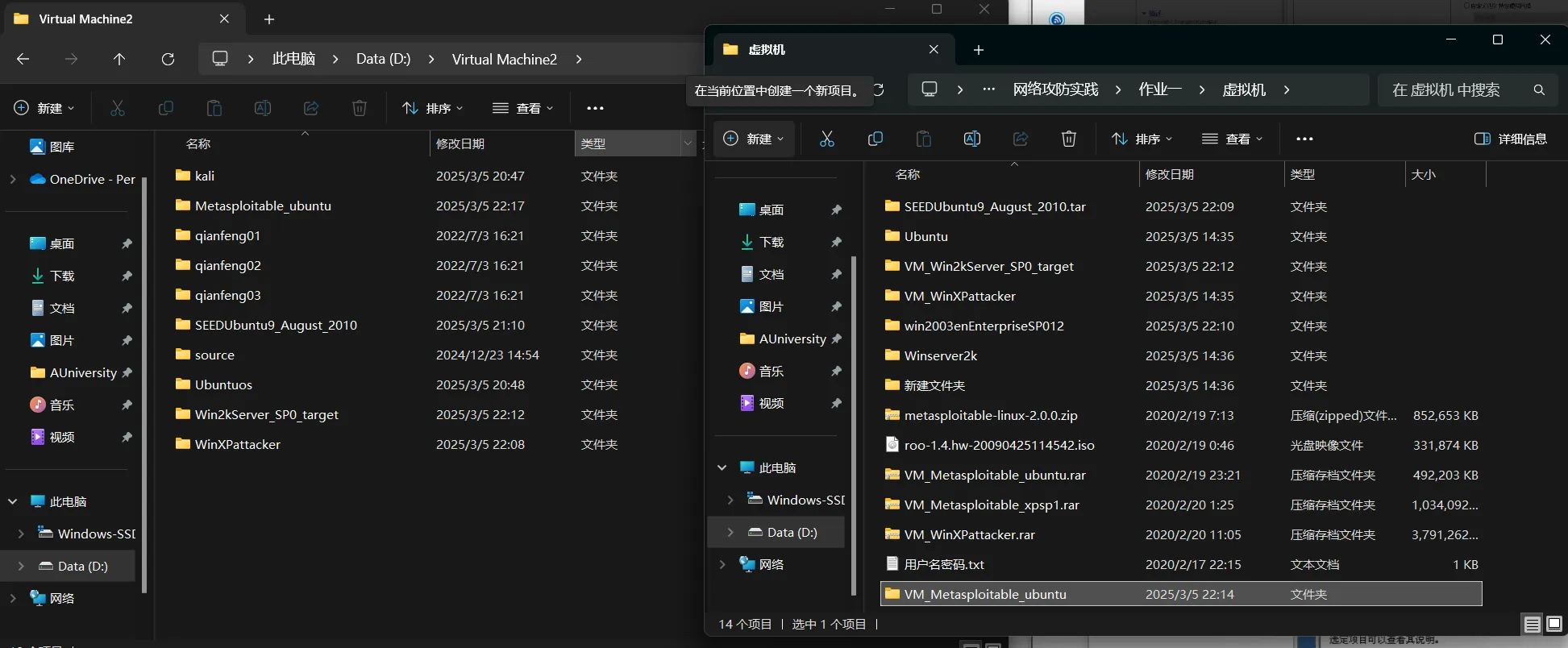
Task: Refresh the Virtual Machine2 window
Action: tap(168, 59)
